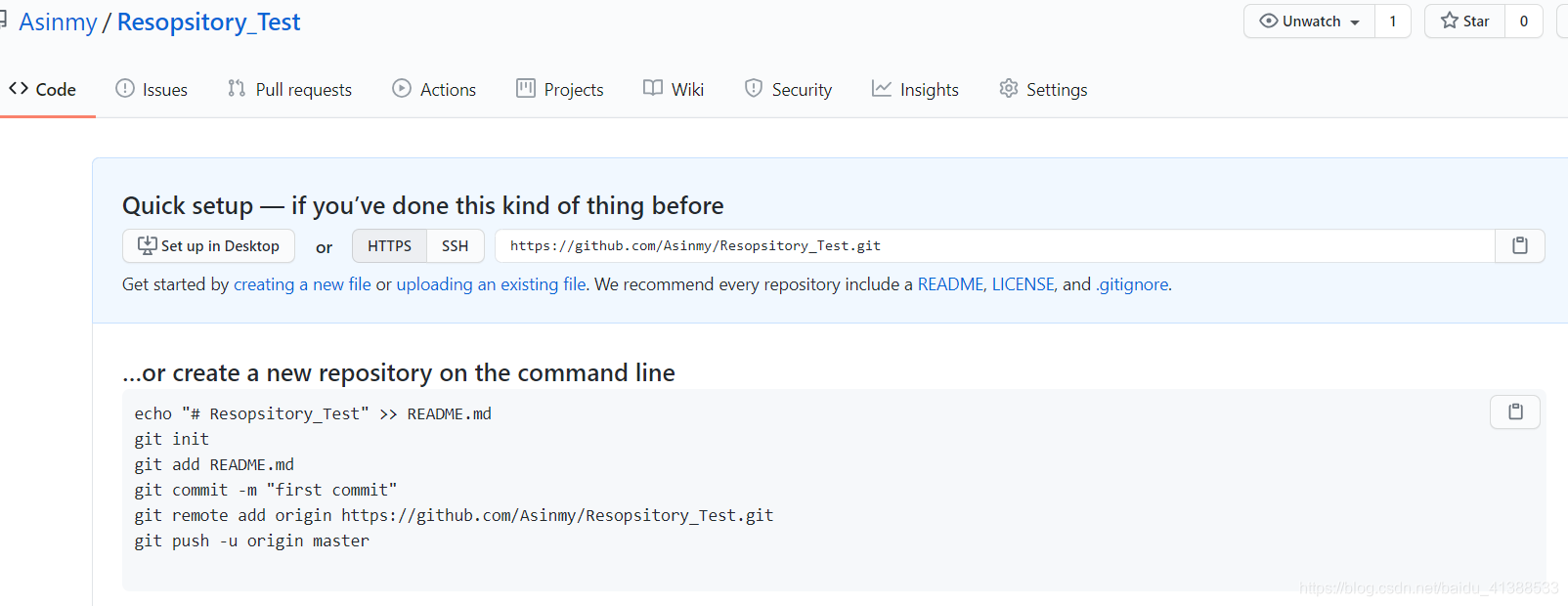Click the star icon

(1450, 21)
